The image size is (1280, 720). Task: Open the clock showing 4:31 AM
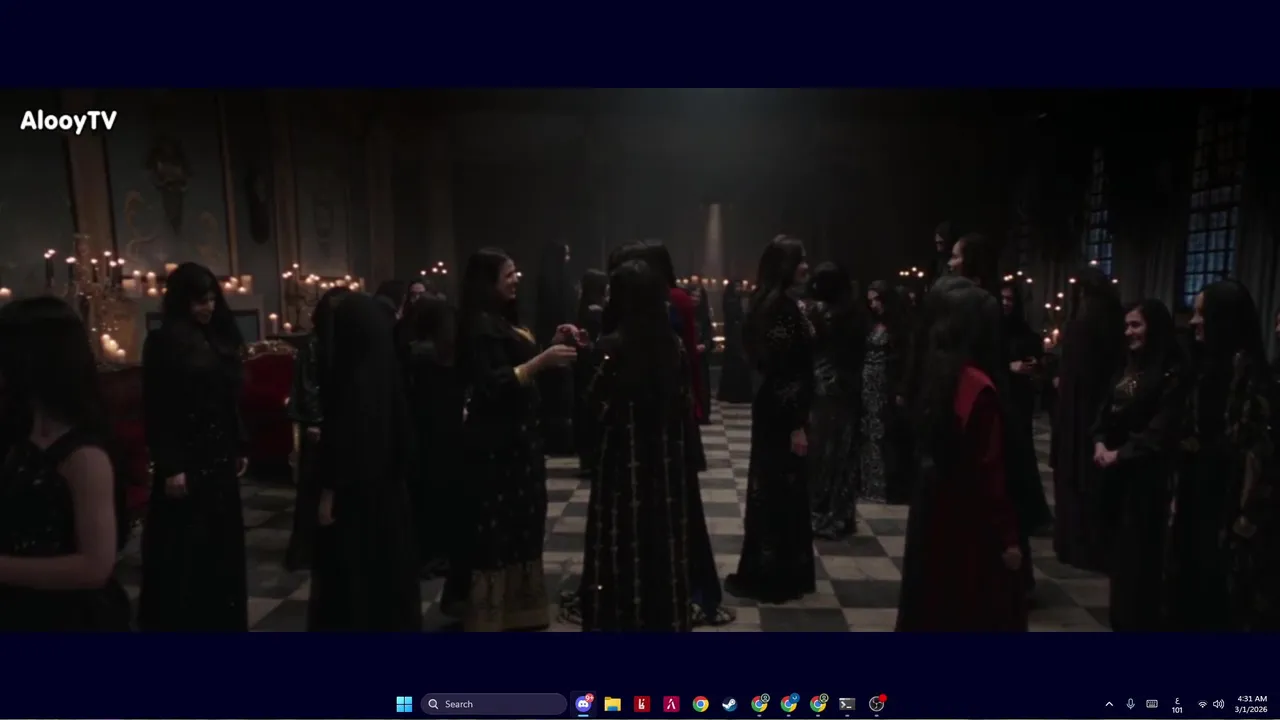[x=1252, y=704]
